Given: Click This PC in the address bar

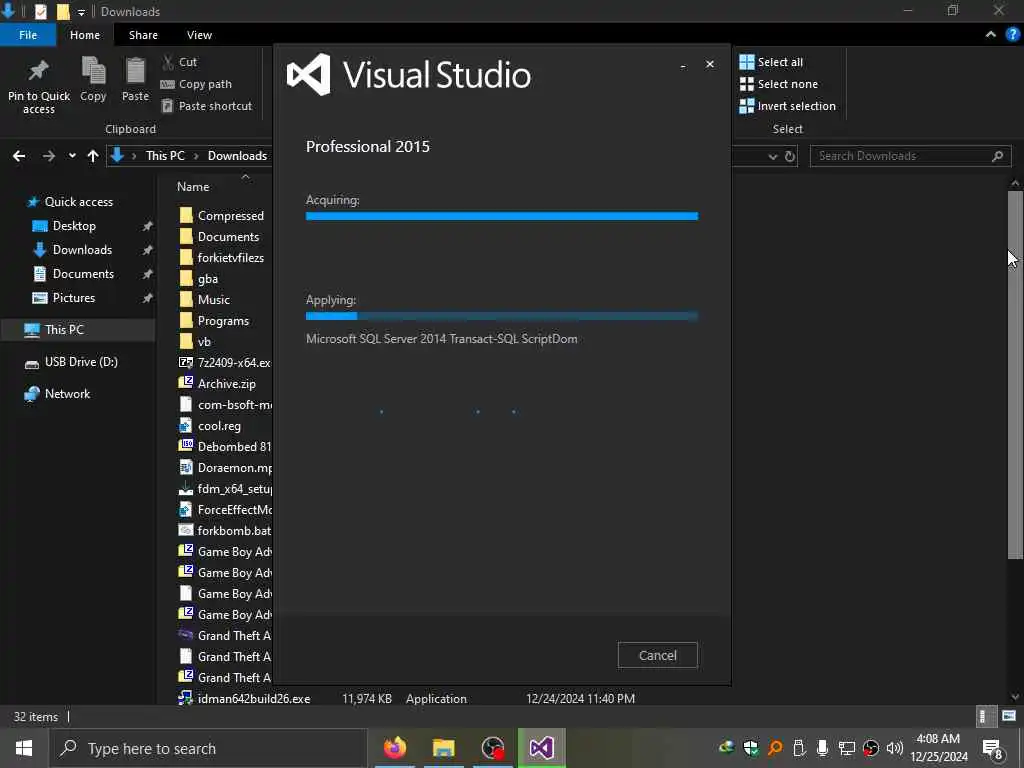Looking at the screenshot, I should (165, 156).
